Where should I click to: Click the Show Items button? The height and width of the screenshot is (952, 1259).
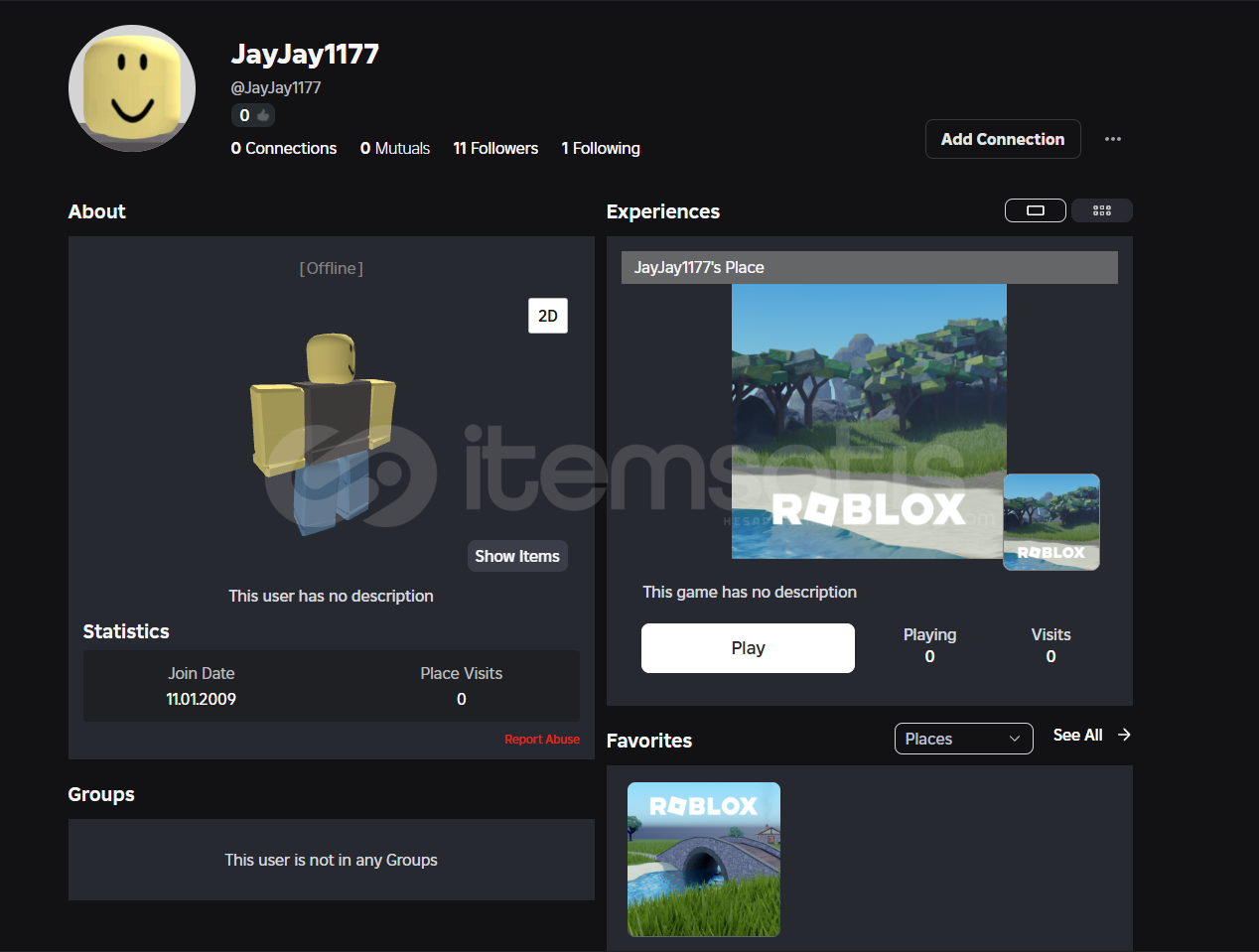pyautogui.click(x=517, y=556)
